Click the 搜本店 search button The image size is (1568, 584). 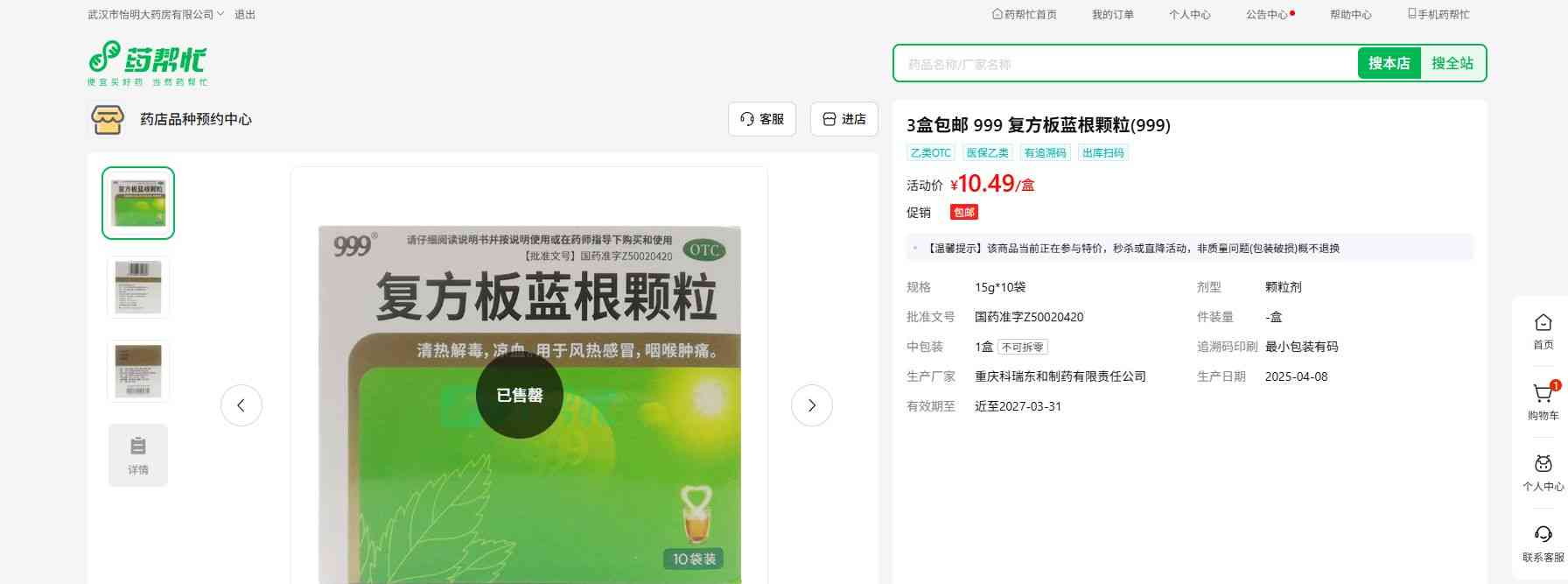tap(1389, 63)
